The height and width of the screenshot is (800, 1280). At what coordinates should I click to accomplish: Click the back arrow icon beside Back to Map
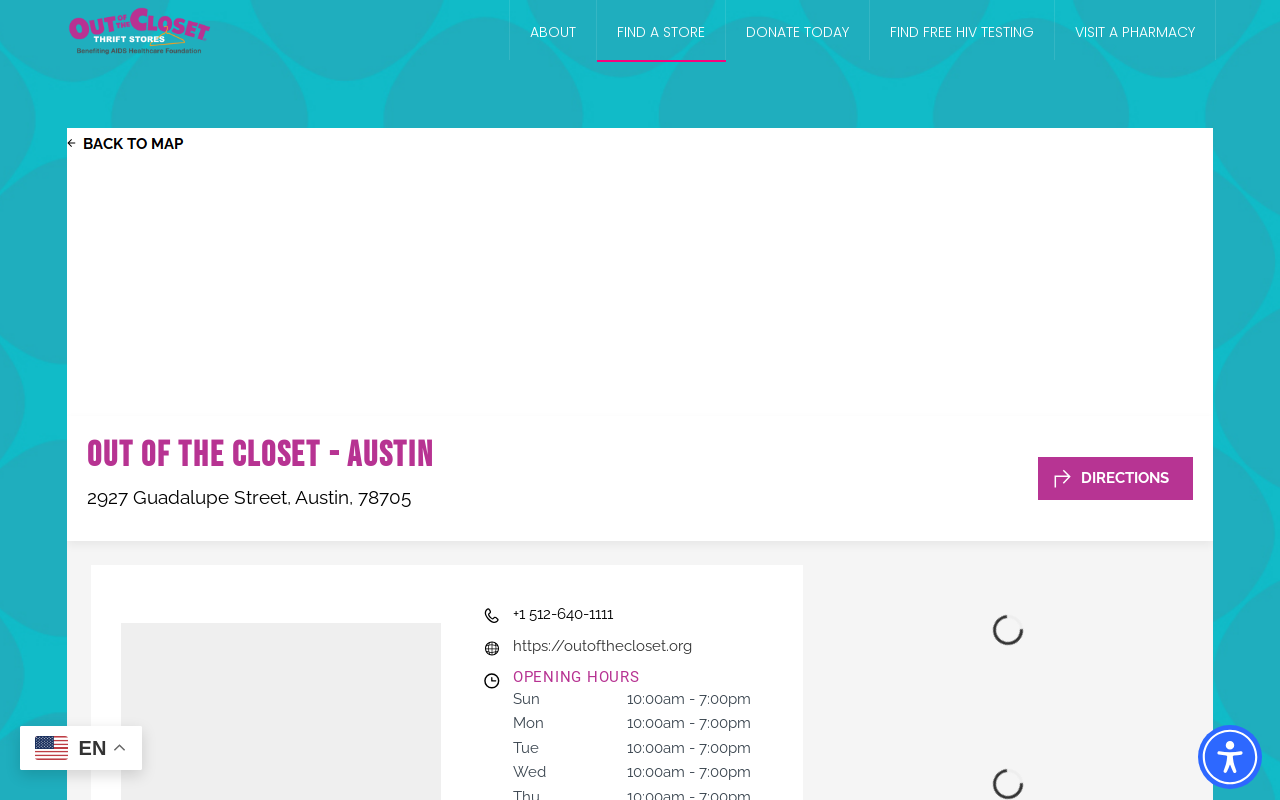[72, 144]
